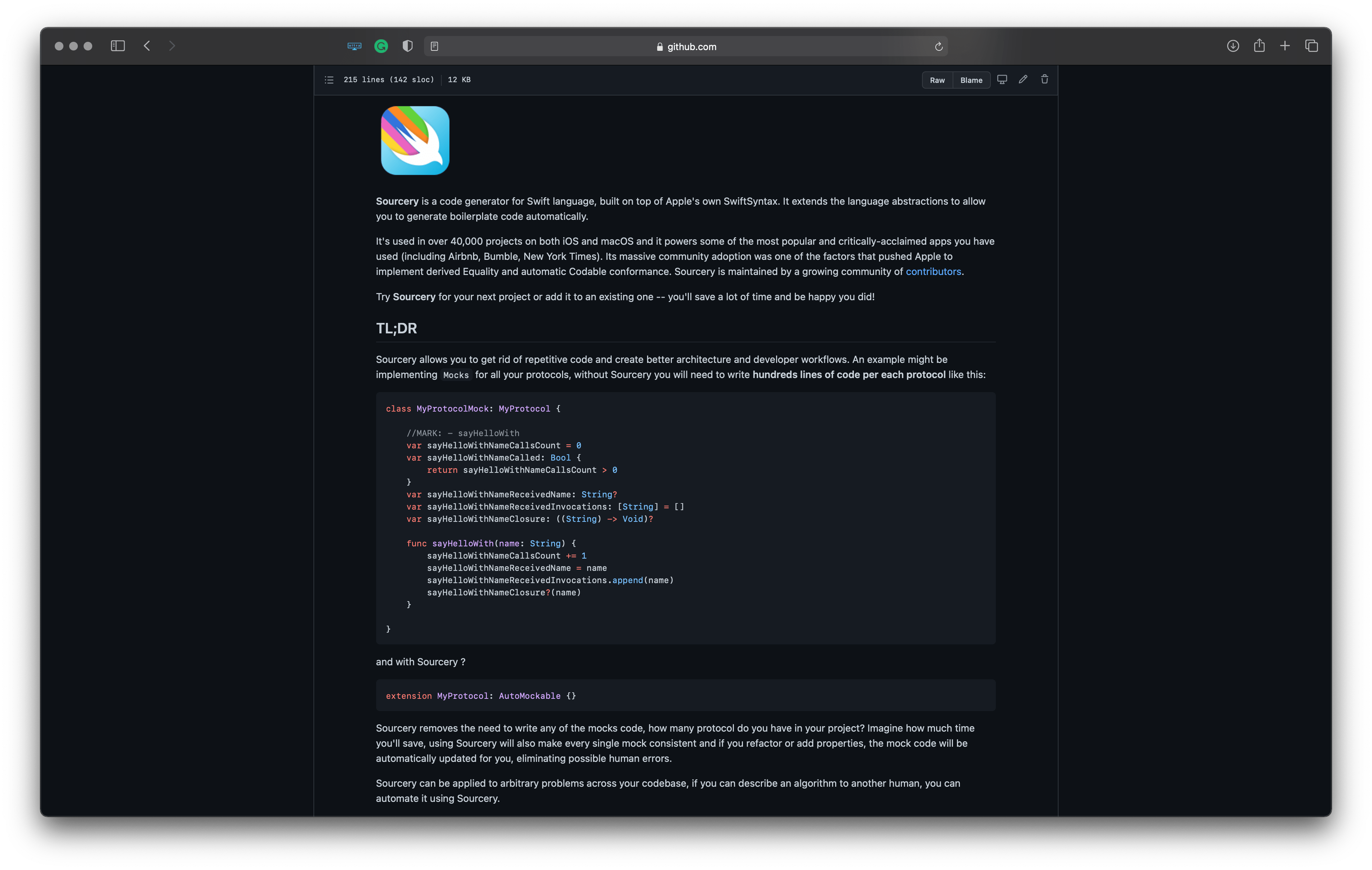The width and height of the screenshot is (1372, 870).
Task: Click the github.com address bar
Action: pyautogui.click(x=685, y=47)
